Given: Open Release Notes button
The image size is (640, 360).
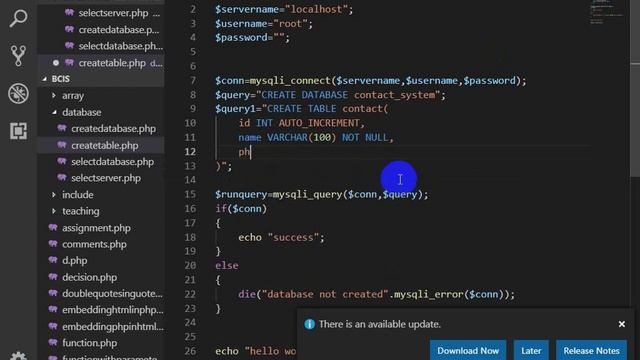Looking at the screenshot, I should [x=591, y=351].
